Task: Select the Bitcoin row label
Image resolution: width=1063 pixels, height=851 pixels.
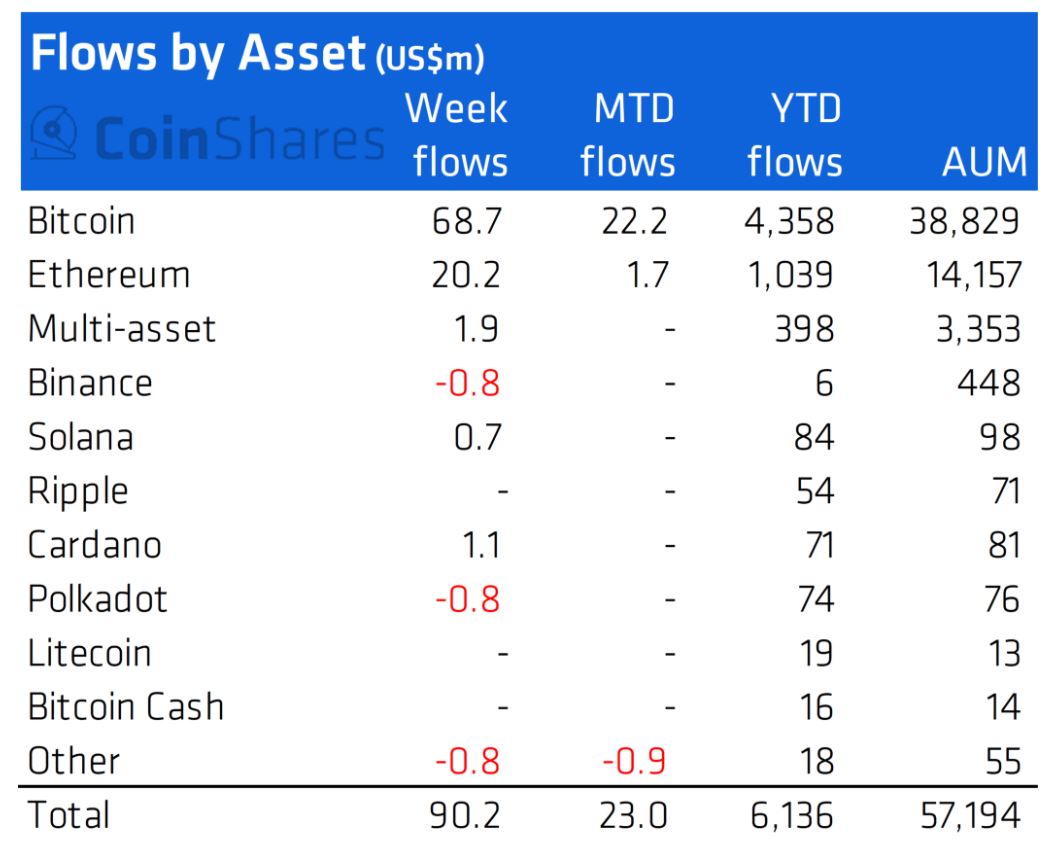Action: tap(81, 221)
